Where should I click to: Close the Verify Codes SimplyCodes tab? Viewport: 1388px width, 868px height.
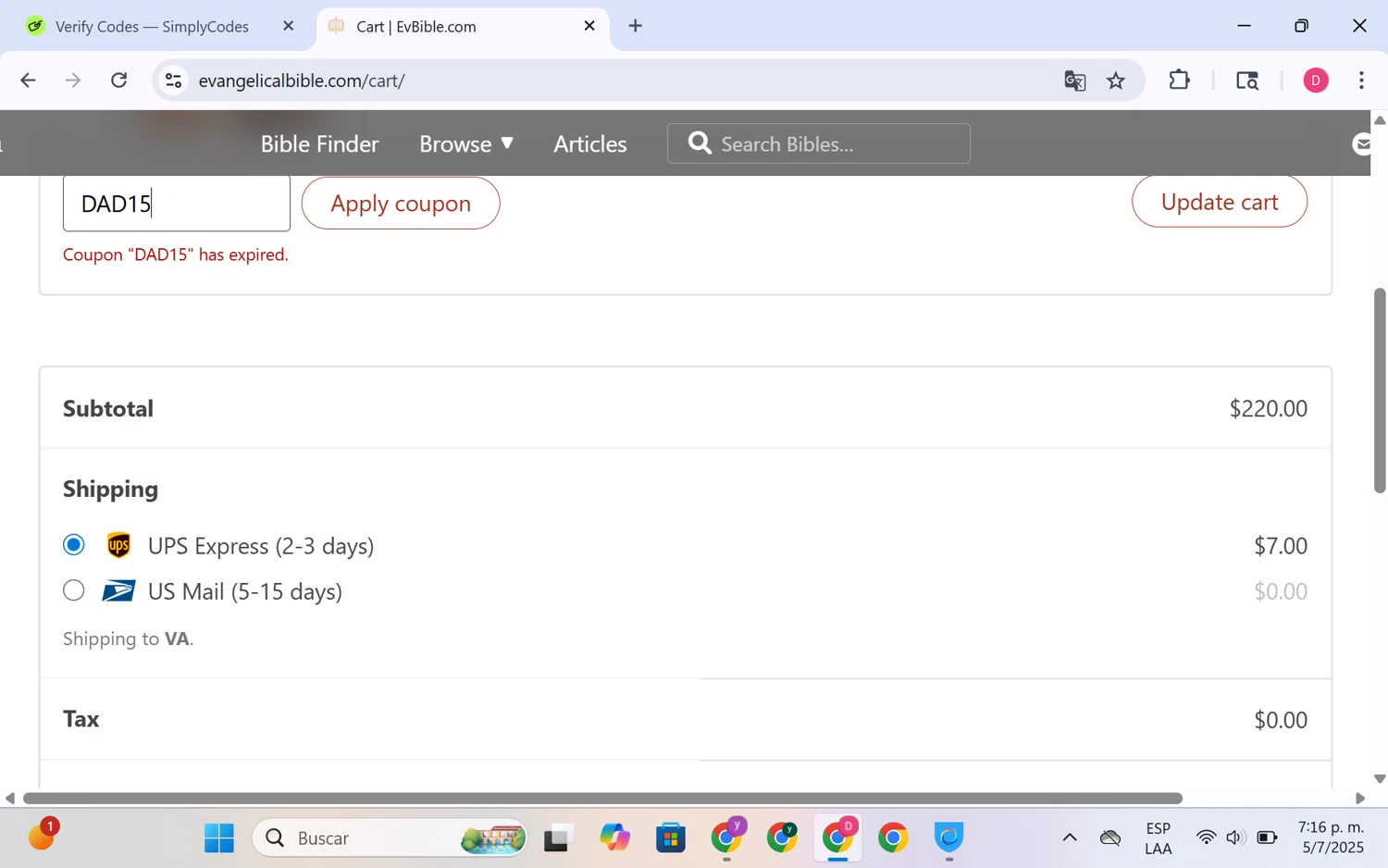[289, 26]
